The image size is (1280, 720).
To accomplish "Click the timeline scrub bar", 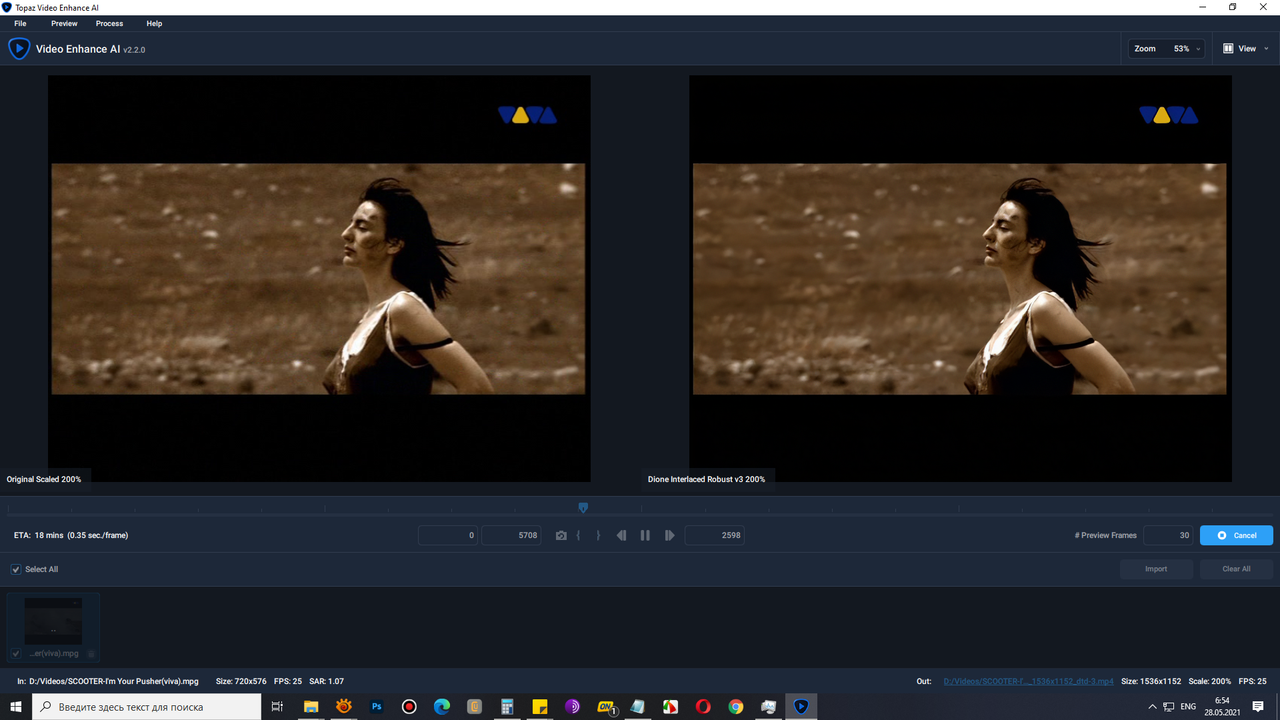I will click(640, 509).
